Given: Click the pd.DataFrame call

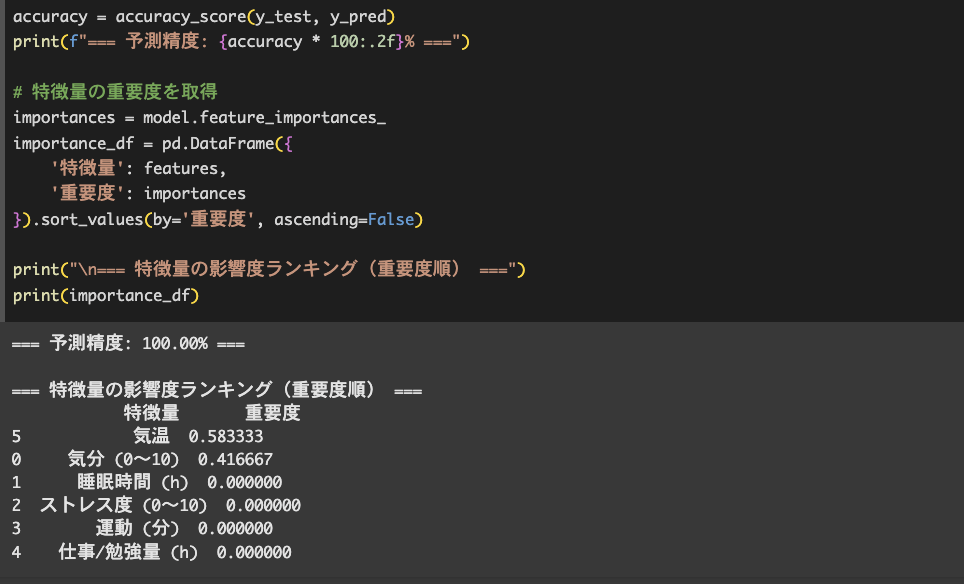Looking at the screenshot, I should (227, 143).
